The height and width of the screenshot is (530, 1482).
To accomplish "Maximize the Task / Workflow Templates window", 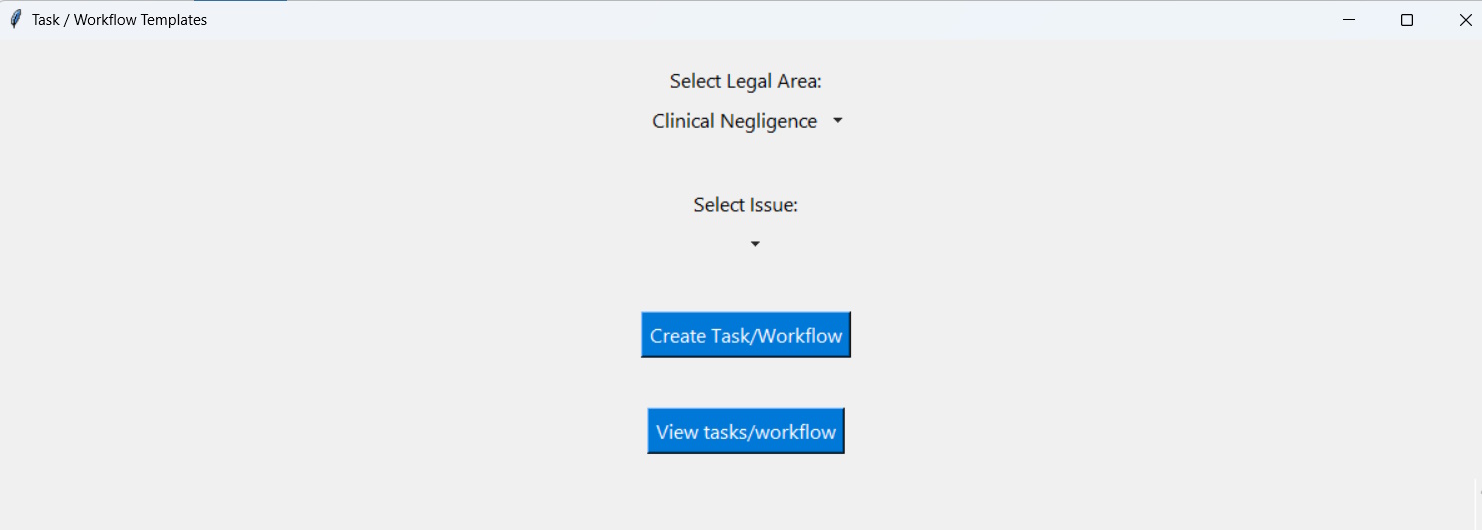I will [1407, 20].
